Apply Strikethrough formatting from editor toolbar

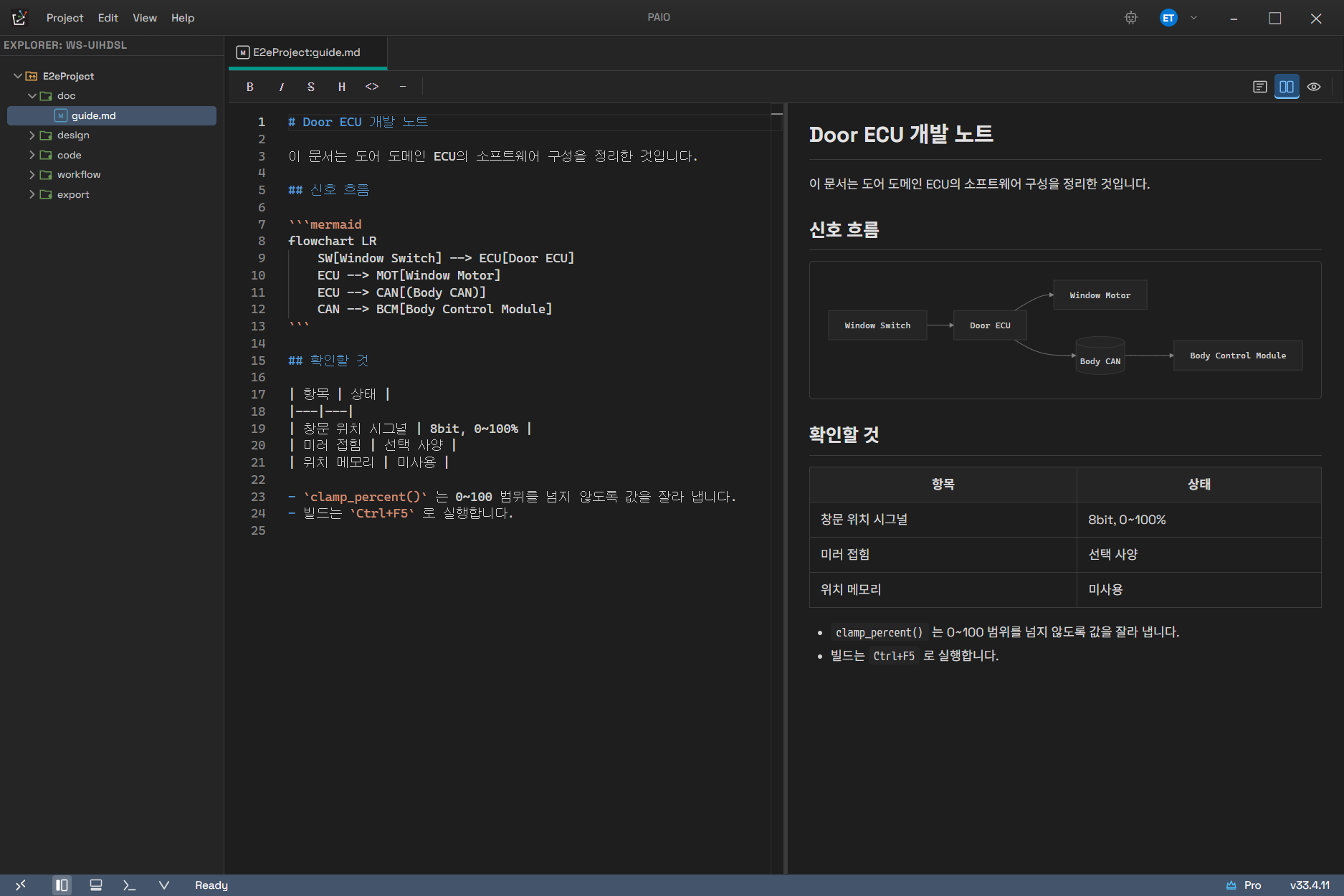(x=311, y=87)
